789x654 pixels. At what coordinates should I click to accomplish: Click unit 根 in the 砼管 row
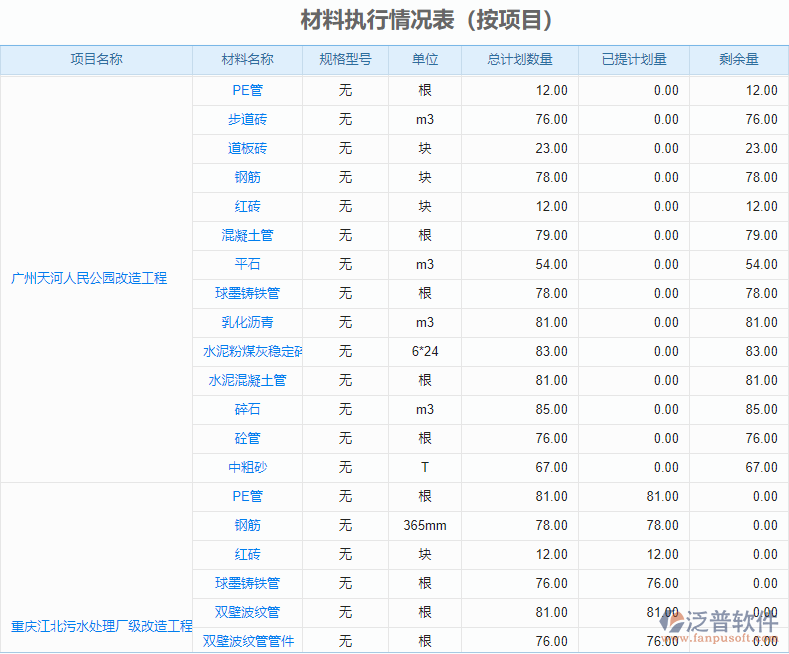[425, 438]
